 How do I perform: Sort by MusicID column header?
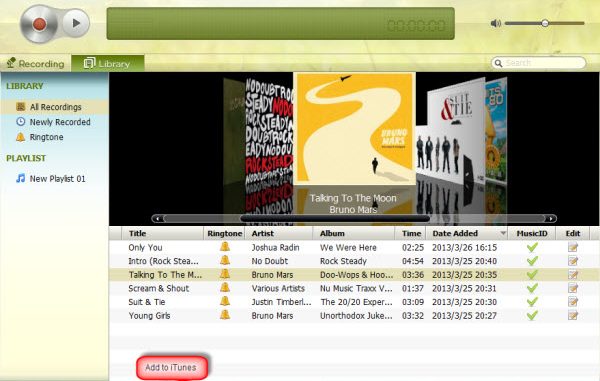click(x=532, y=233)
